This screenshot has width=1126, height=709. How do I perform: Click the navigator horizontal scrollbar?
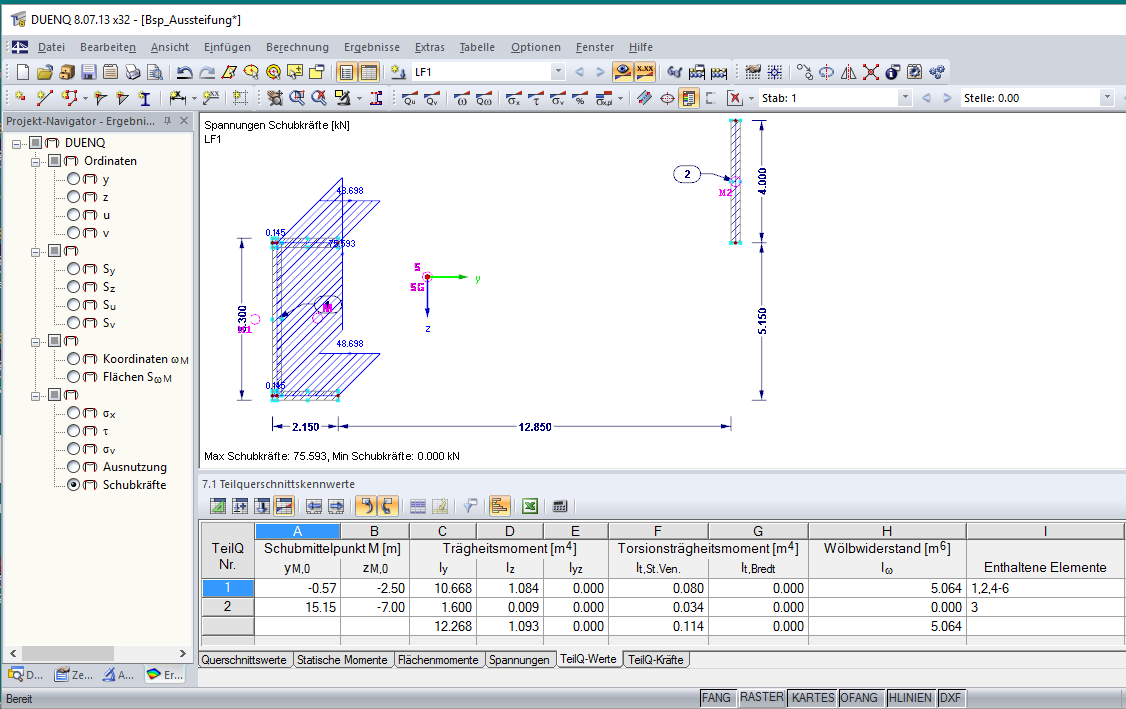click(x=98, y=653)
